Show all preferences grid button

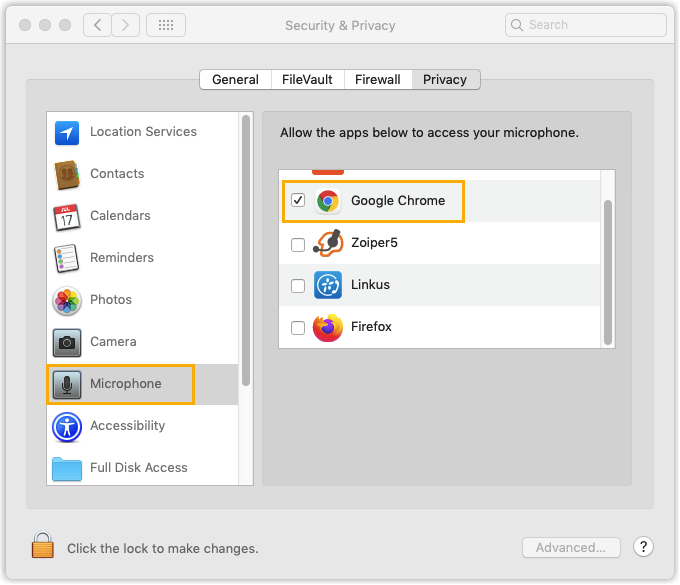click(x=166, y=25)
